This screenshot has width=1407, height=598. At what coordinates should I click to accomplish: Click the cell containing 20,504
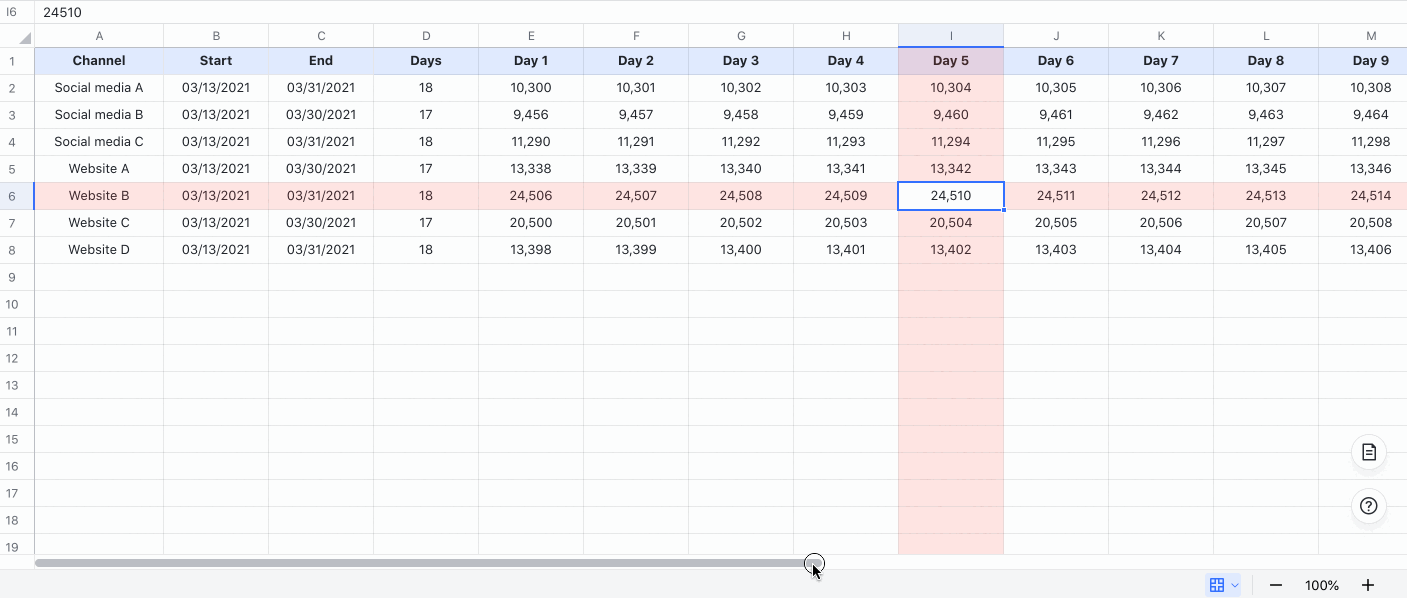point(951,222)
